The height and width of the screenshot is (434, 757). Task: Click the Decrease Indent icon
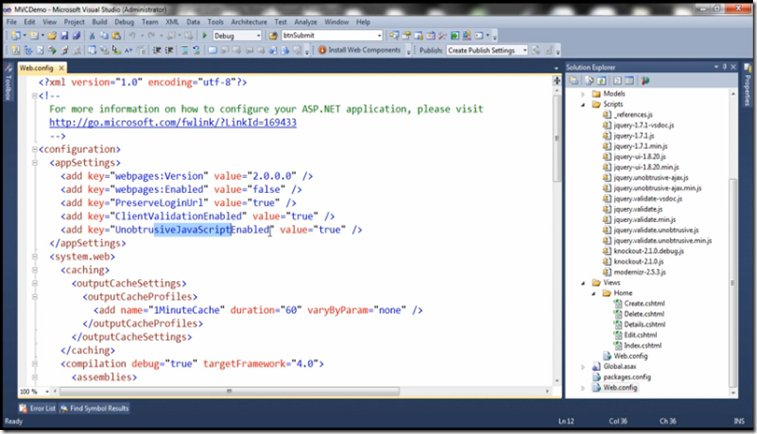tap(157, 50)
